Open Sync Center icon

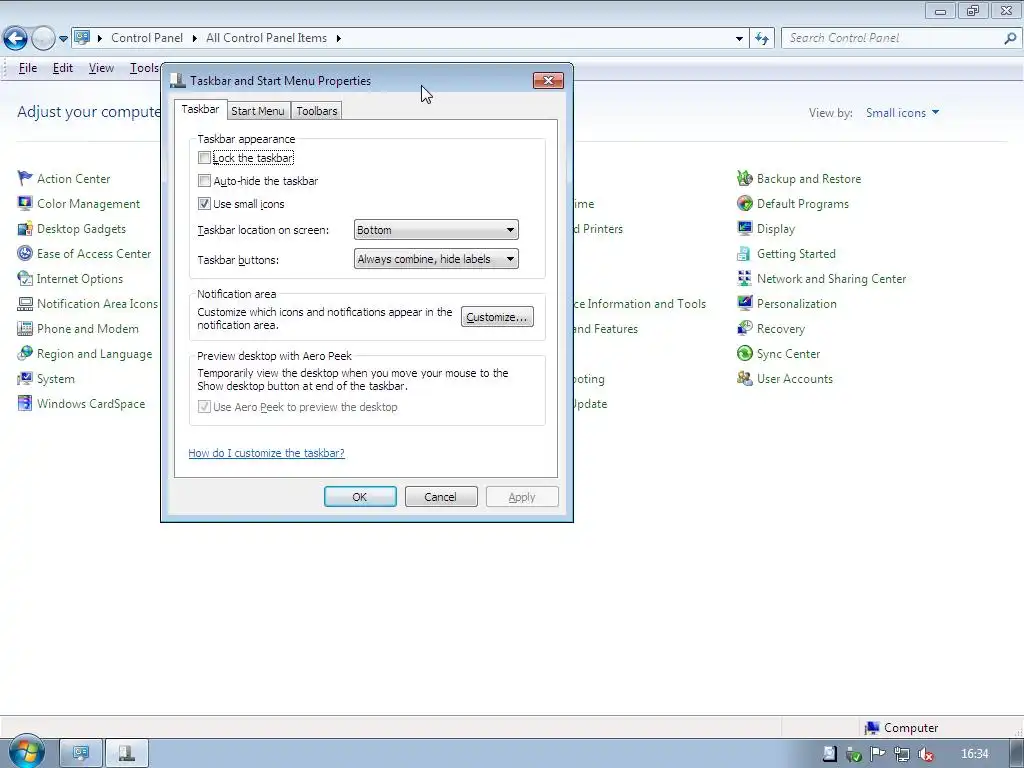click(744, 353)
